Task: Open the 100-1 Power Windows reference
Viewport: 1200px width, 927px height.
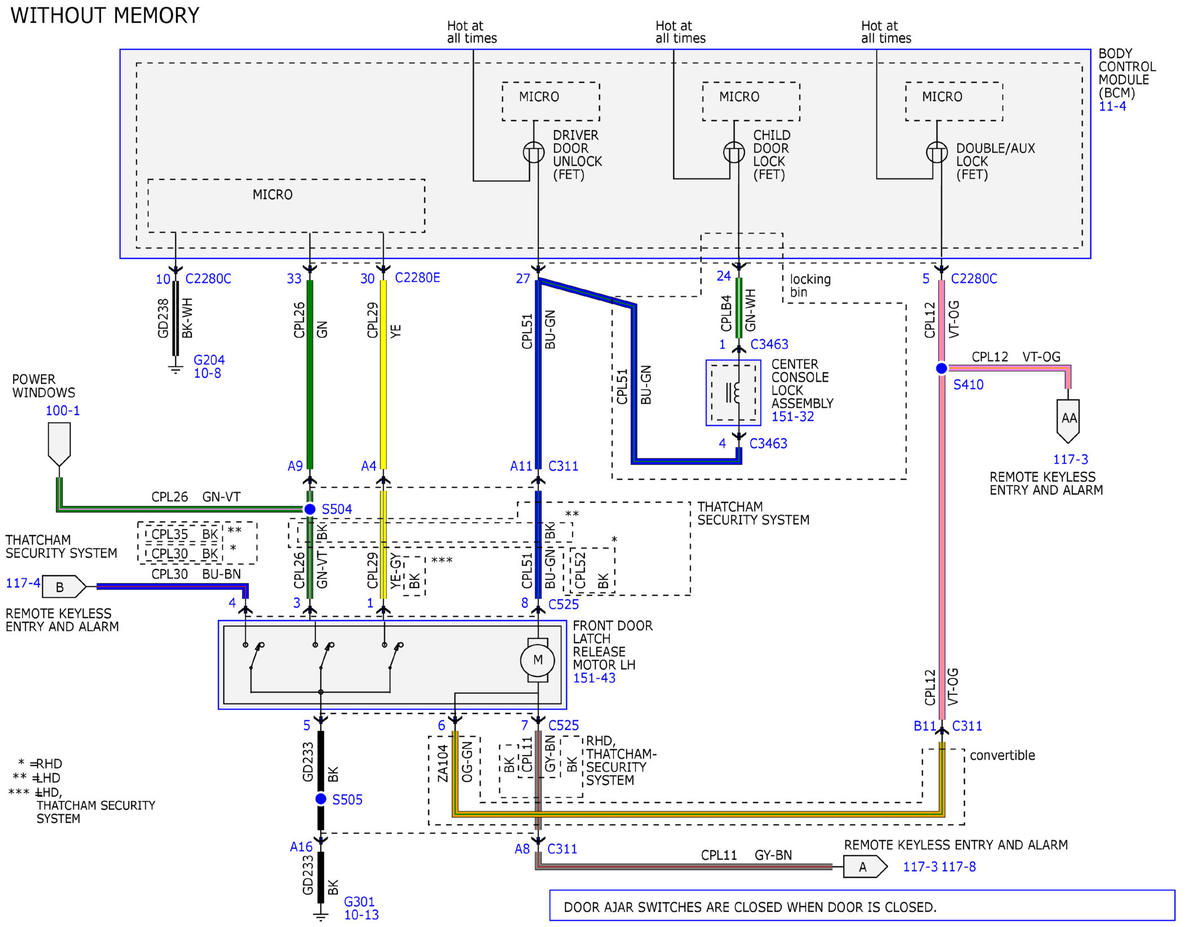Action: pos(63,411)
